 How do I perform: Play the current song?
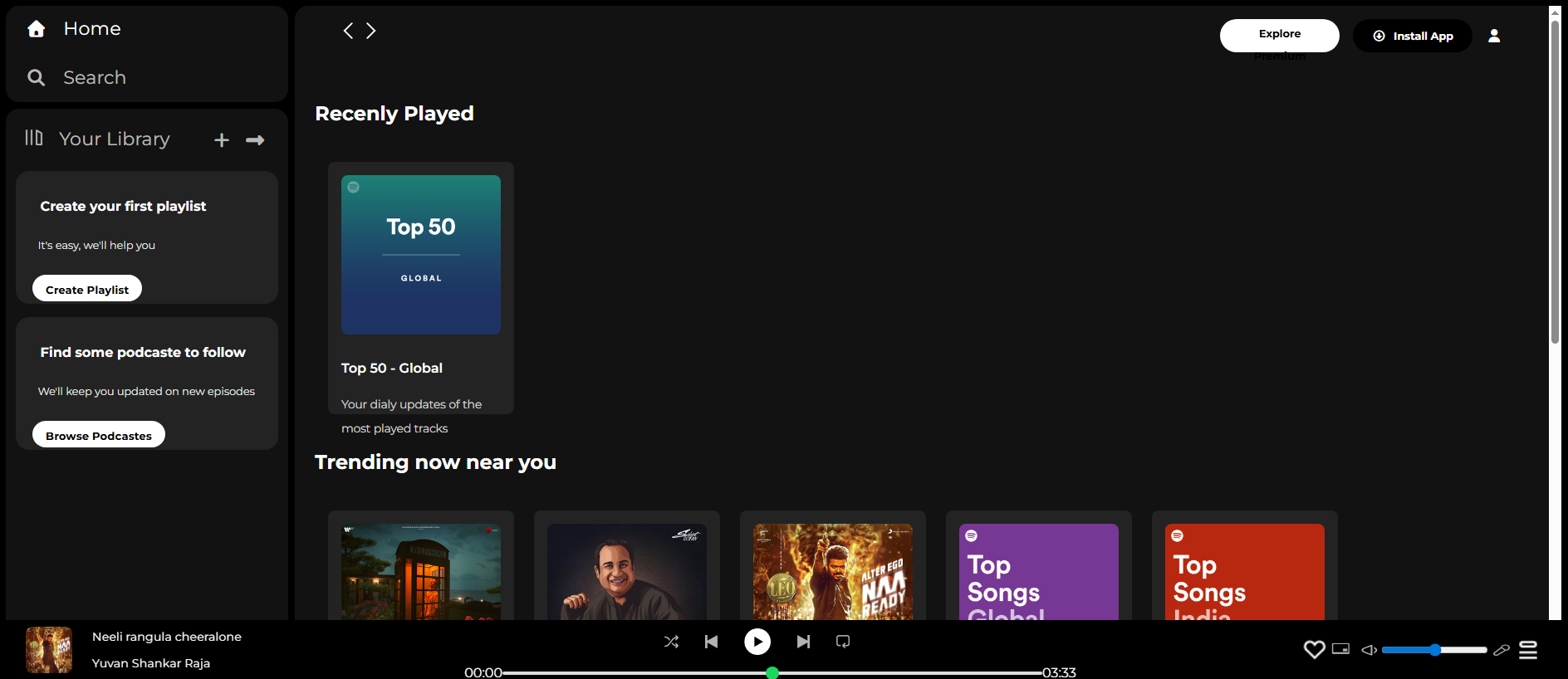[757, 642]
